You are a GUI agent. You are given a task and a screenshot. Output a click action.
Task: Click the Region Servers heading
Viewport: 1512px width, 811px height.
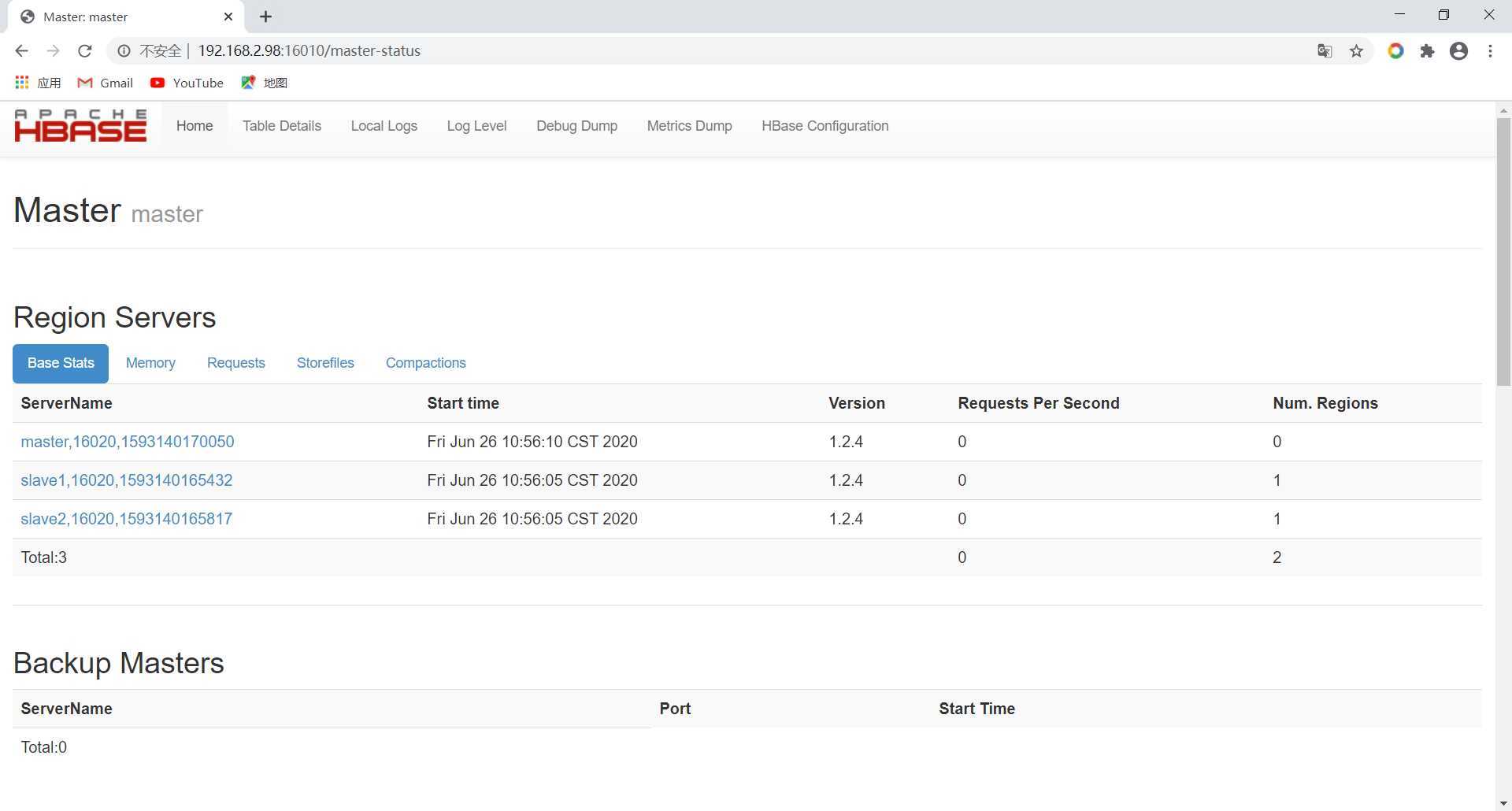tap(115, 317)
